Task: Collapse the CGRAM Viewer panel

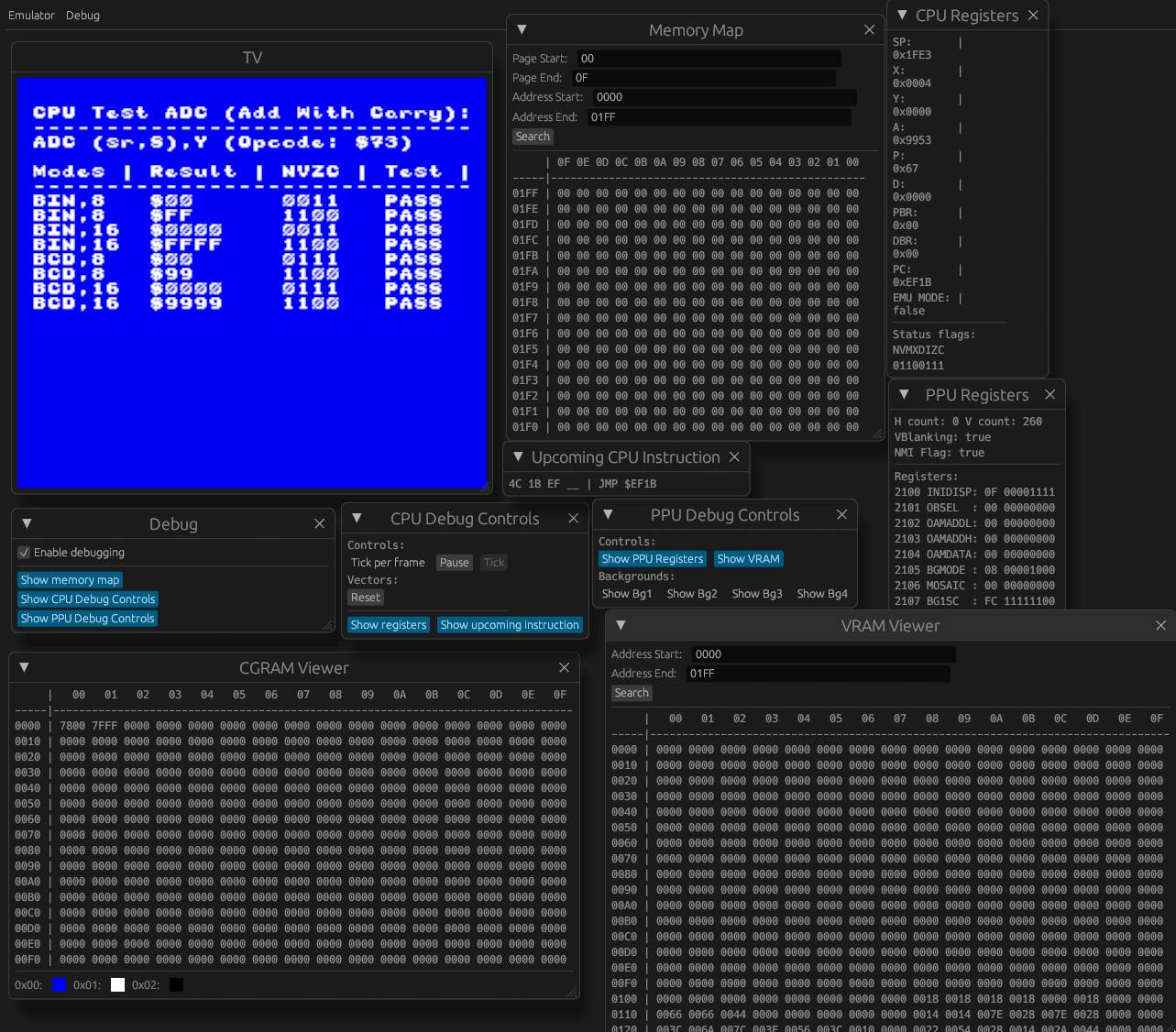Action: coord(24,667)
